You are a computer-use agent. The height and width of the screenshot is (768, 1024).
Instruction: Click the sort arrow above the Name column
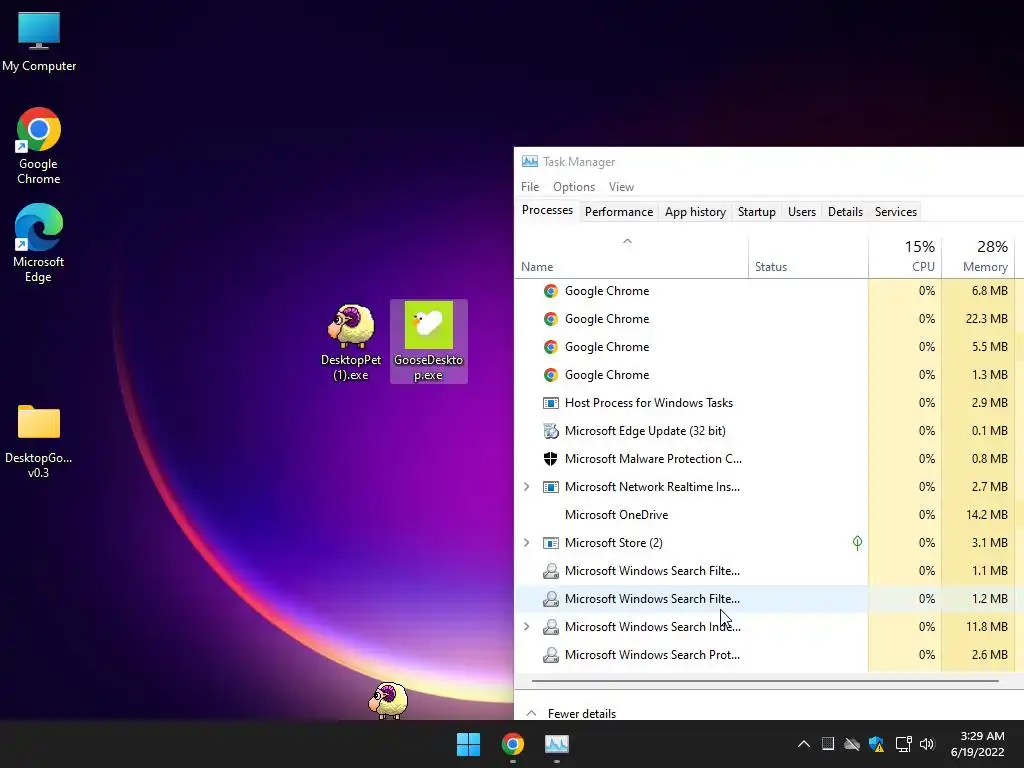coord(627,241)
